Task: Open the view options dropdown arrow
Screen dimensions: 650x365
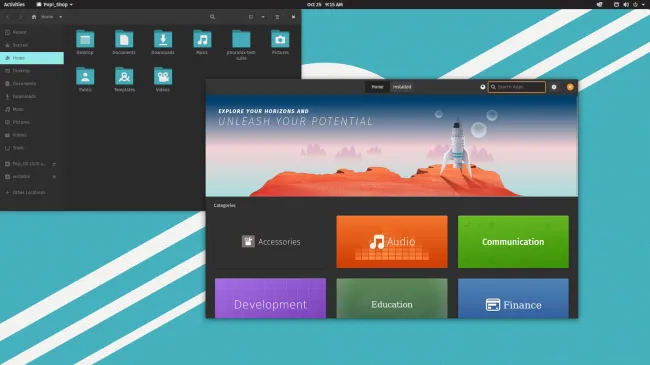Action: [x=263, y=17]
